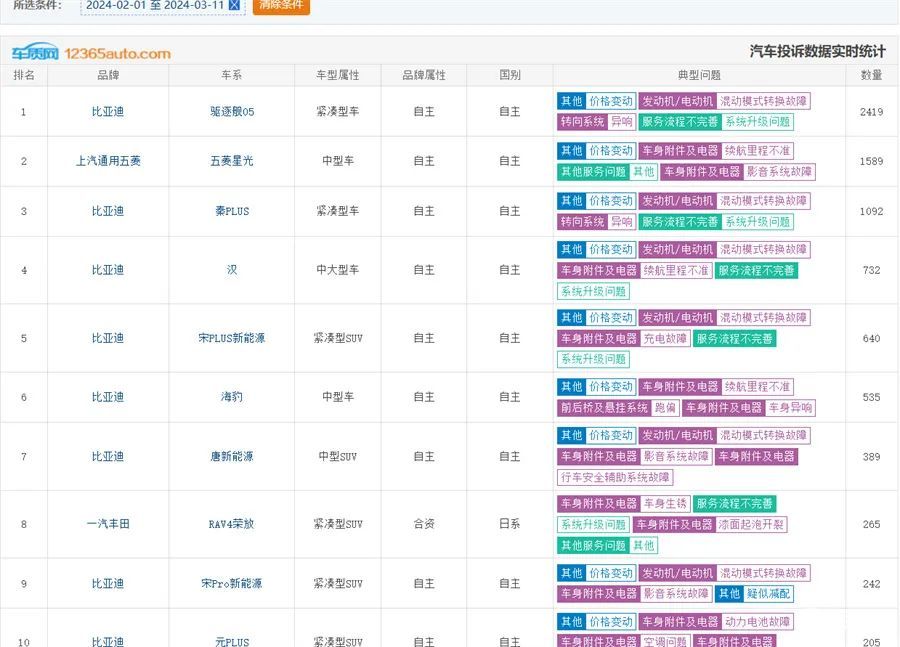
Task: Open the 元PLUS car series link
Action: 232,642
